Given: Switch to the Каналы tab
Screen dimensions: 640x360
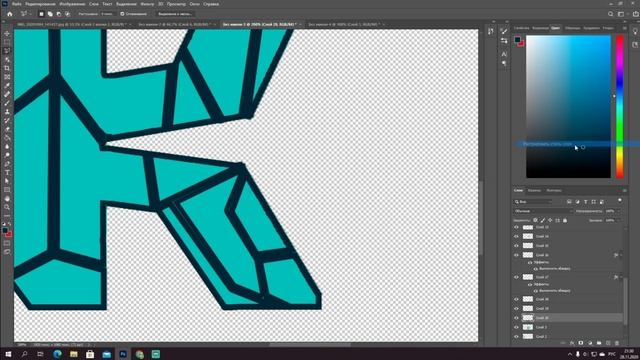Looking at the screenshot, I should click(x=534, y=191).
